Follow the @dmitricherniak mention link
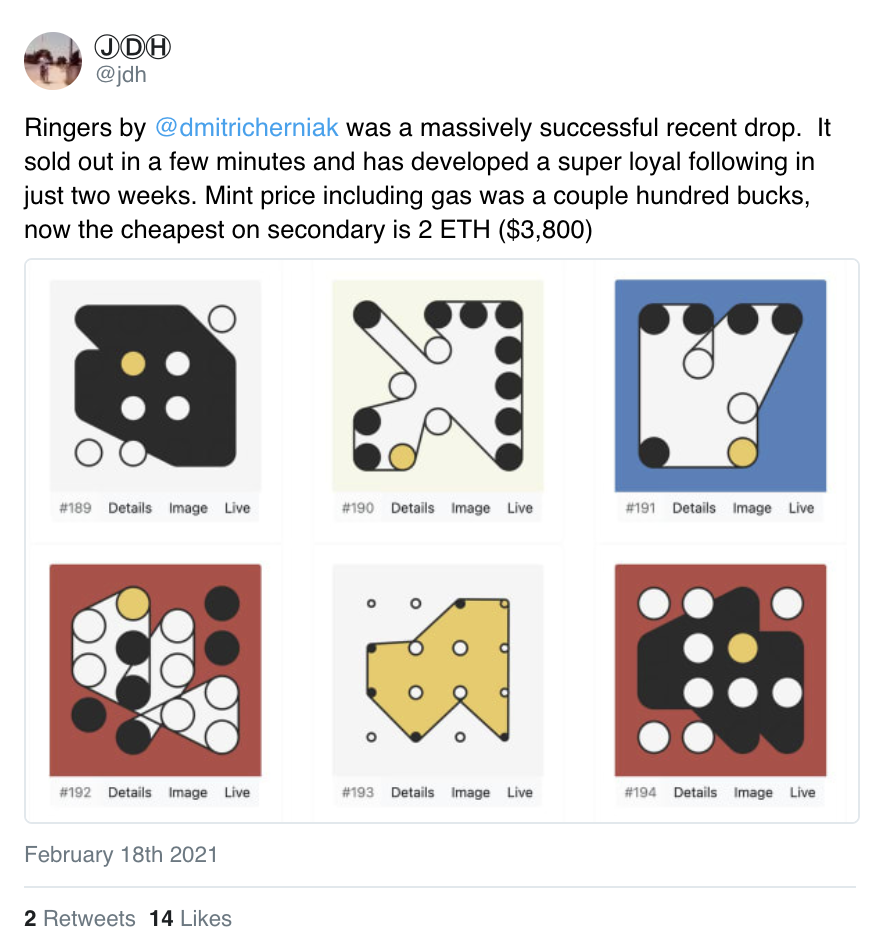 click(x=247, y=127)
